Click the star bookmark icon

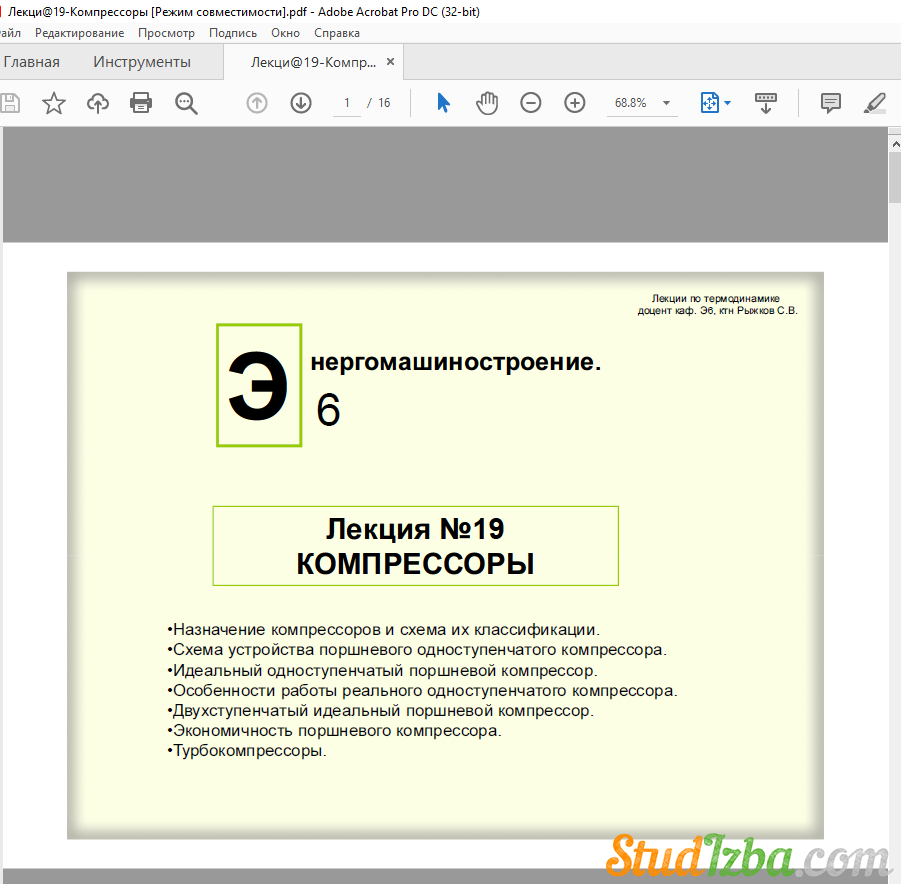[x=53, y=103]
